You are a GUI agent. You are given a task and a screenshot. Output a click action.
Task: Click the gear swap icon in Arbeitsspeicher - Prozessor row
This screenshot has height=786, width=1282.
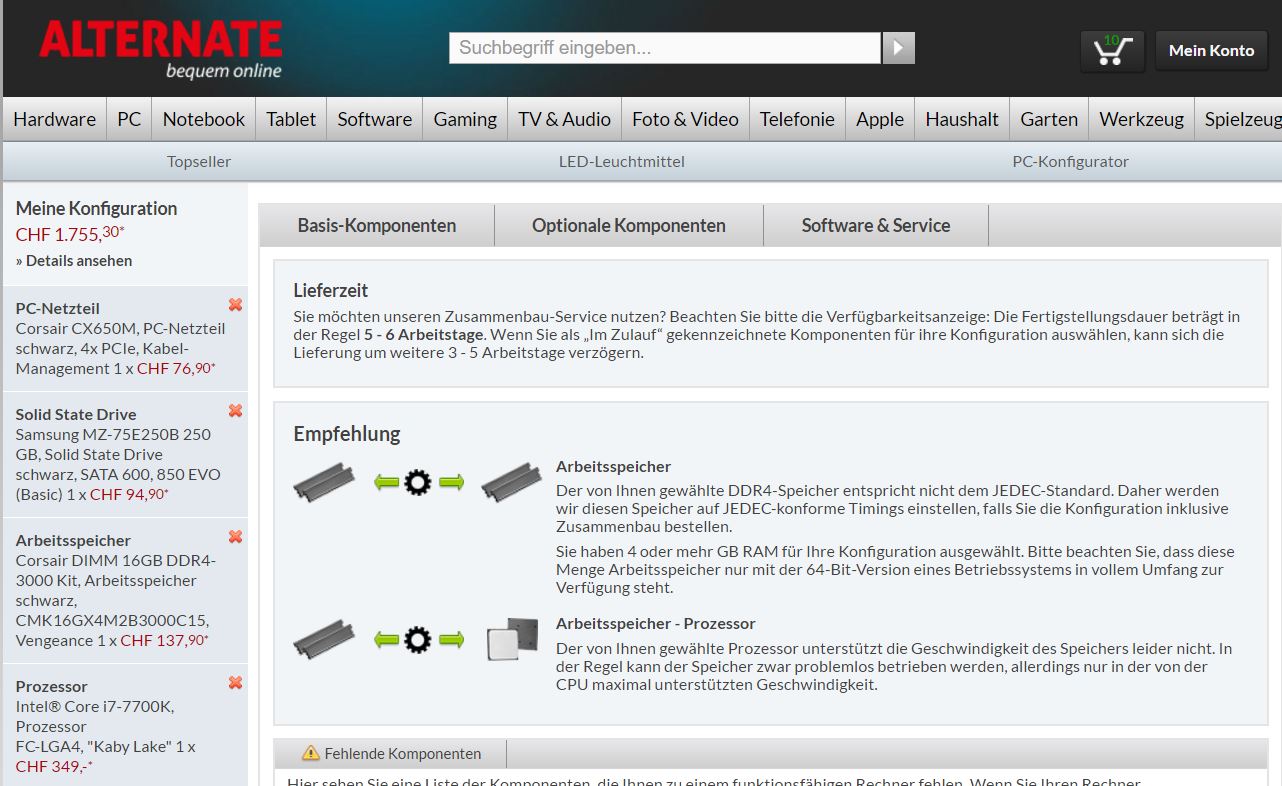pyautogui.click(x=418, y=640)
